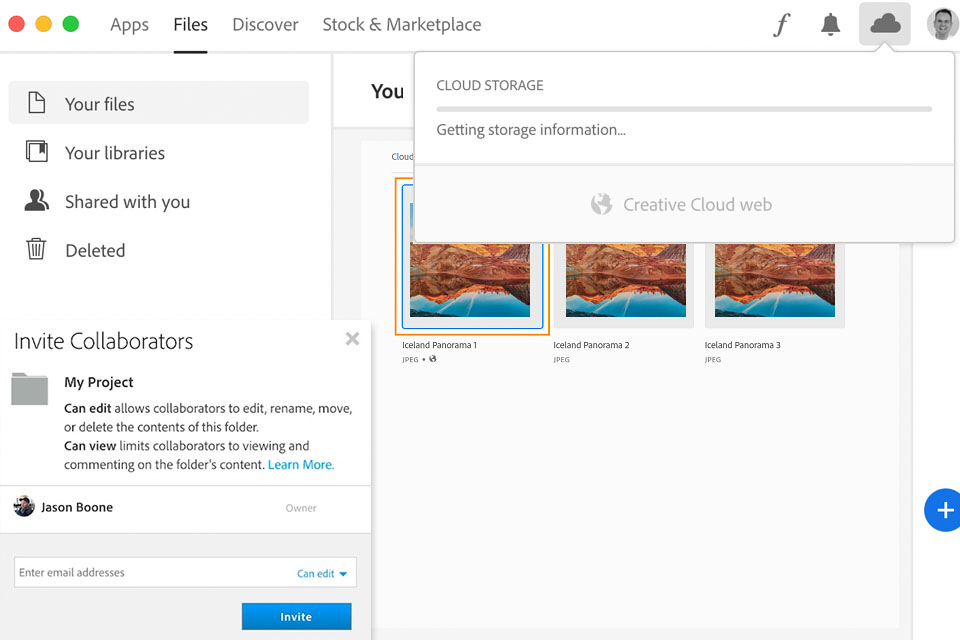Open the Deleted trash section

[94, 250]
